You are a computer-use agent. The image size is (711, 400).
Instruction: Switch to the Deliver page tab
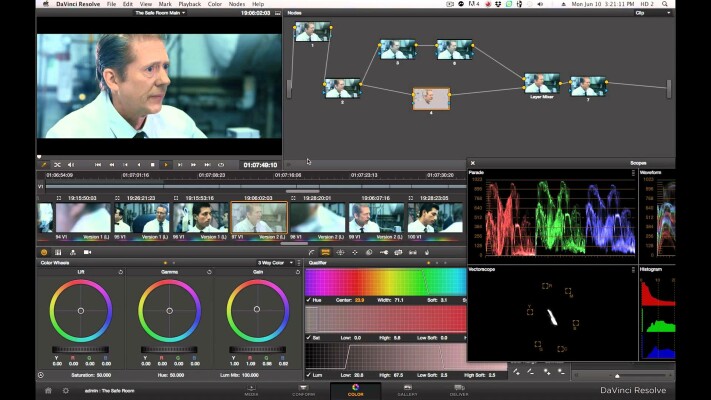click(x=459, y=390)
